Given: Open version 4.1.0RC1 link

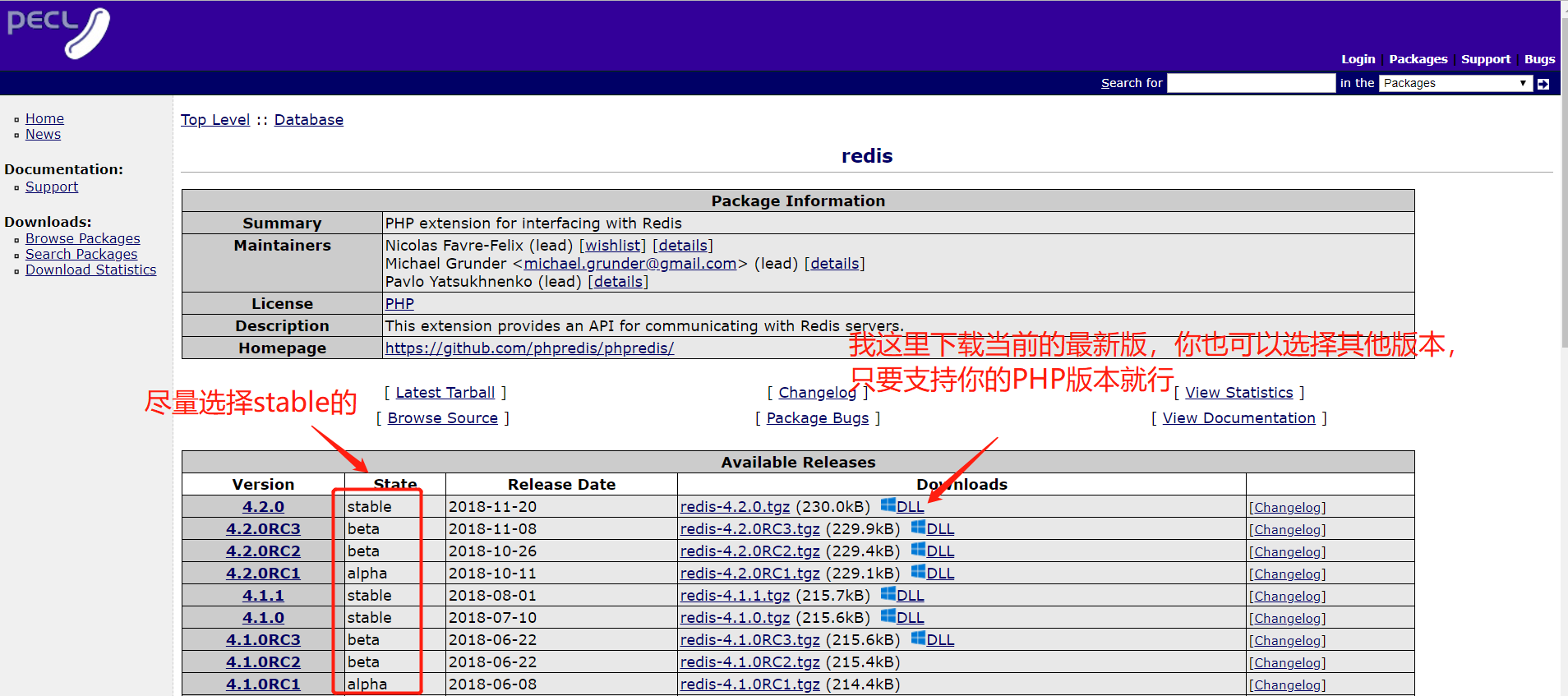Looking at the screenshot, I should pyautogui.click(x=263, y=684).
